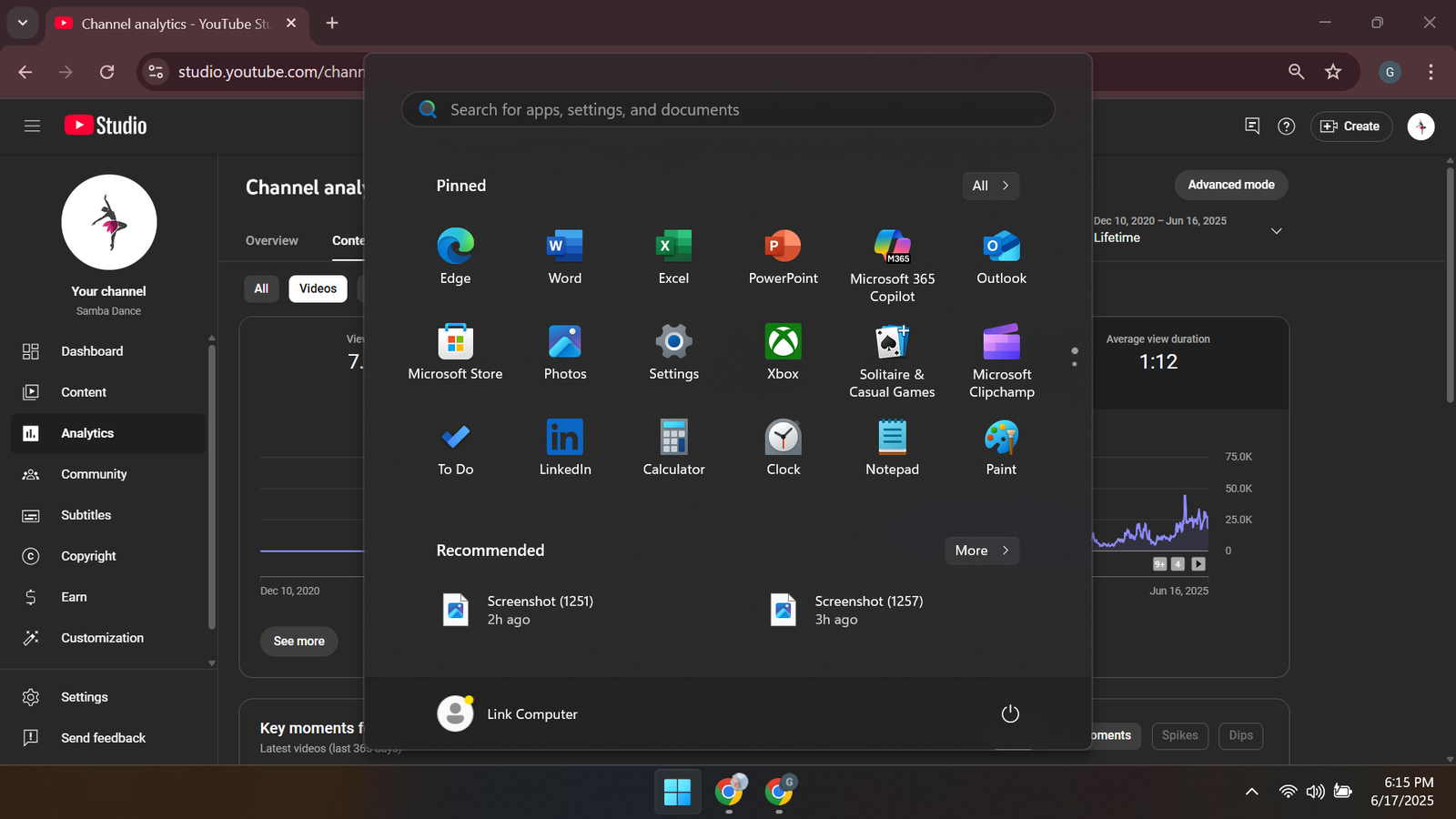Toggle the YouTube Studio hamburger menu

(32, 126)
